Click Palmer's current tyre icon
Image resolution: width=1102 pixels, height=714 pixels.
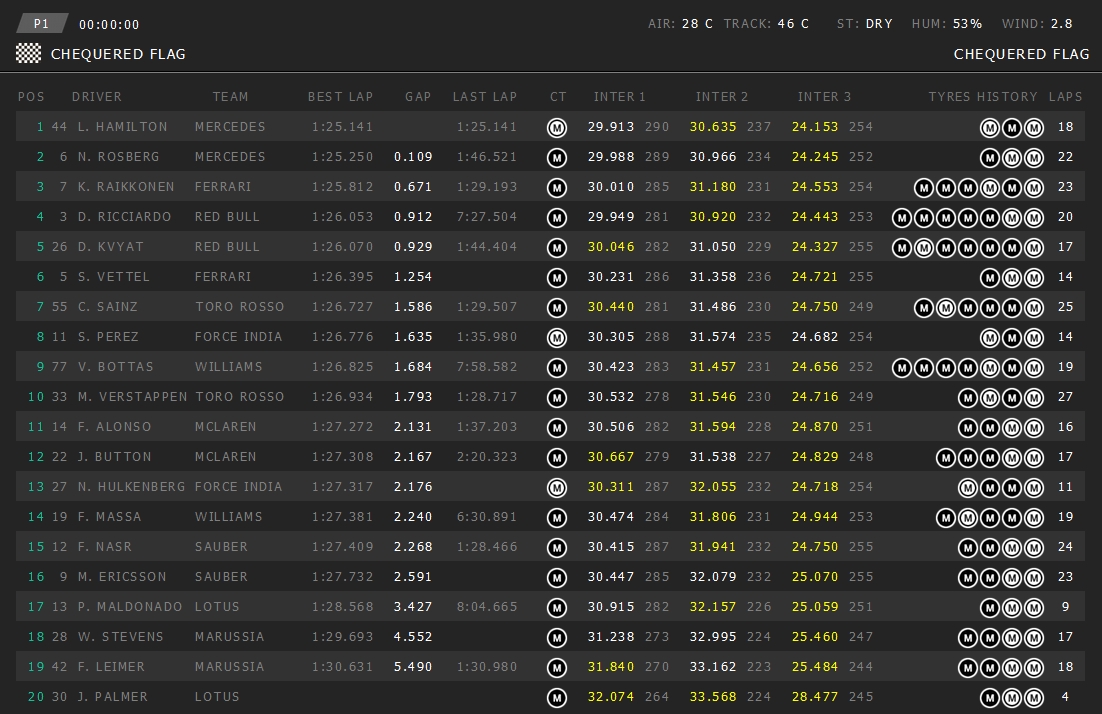557,697
